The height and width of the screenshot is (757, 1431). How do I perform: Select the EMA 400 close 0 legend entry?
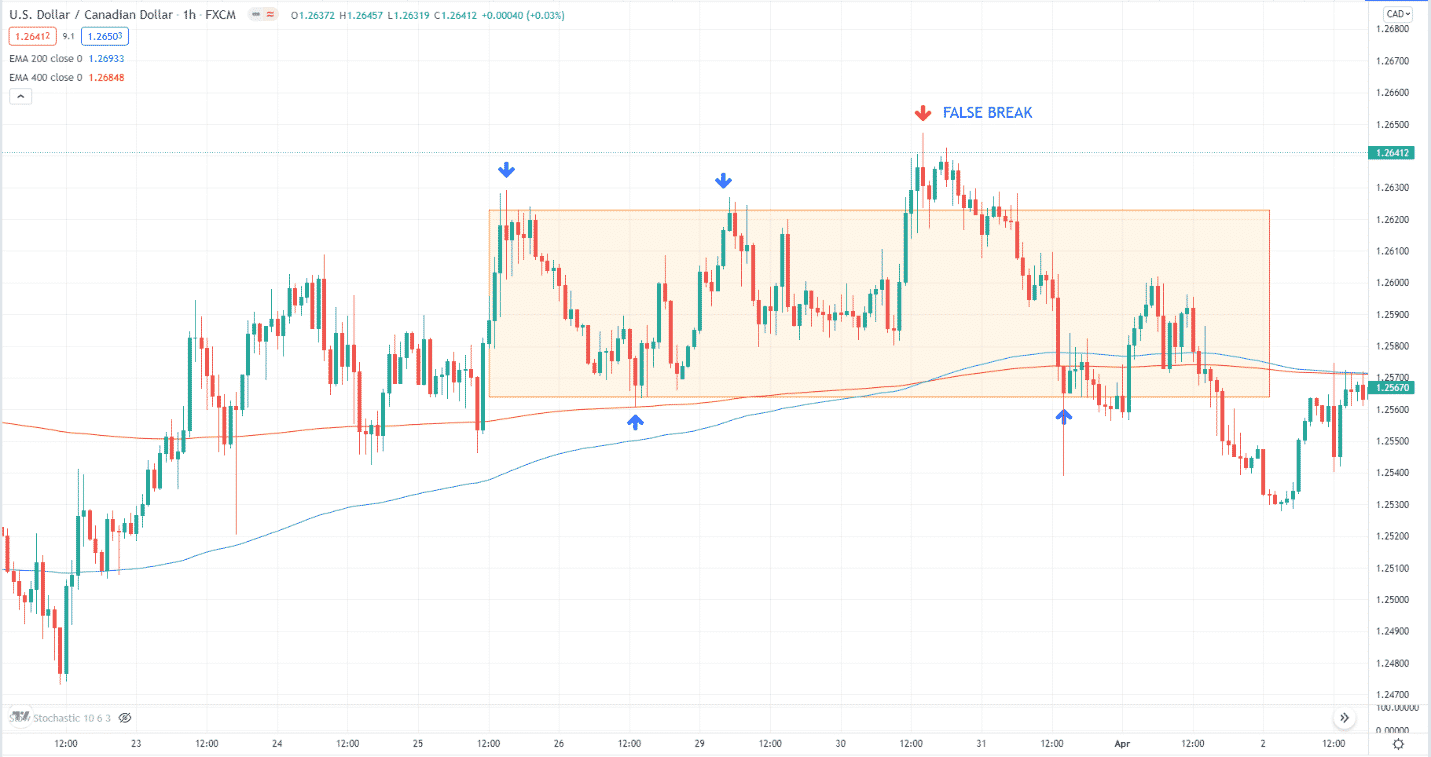click(x=47, y=77)
